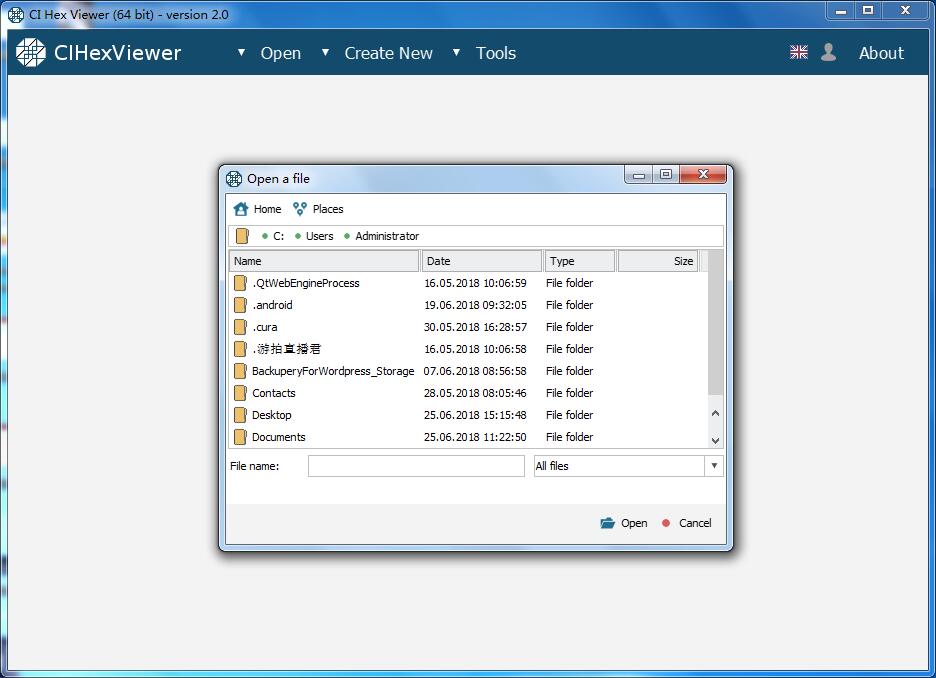Click the date 25.06.2018 15:15:48
This screenshot has height=678, width=936.
click(x=475, y=415)
